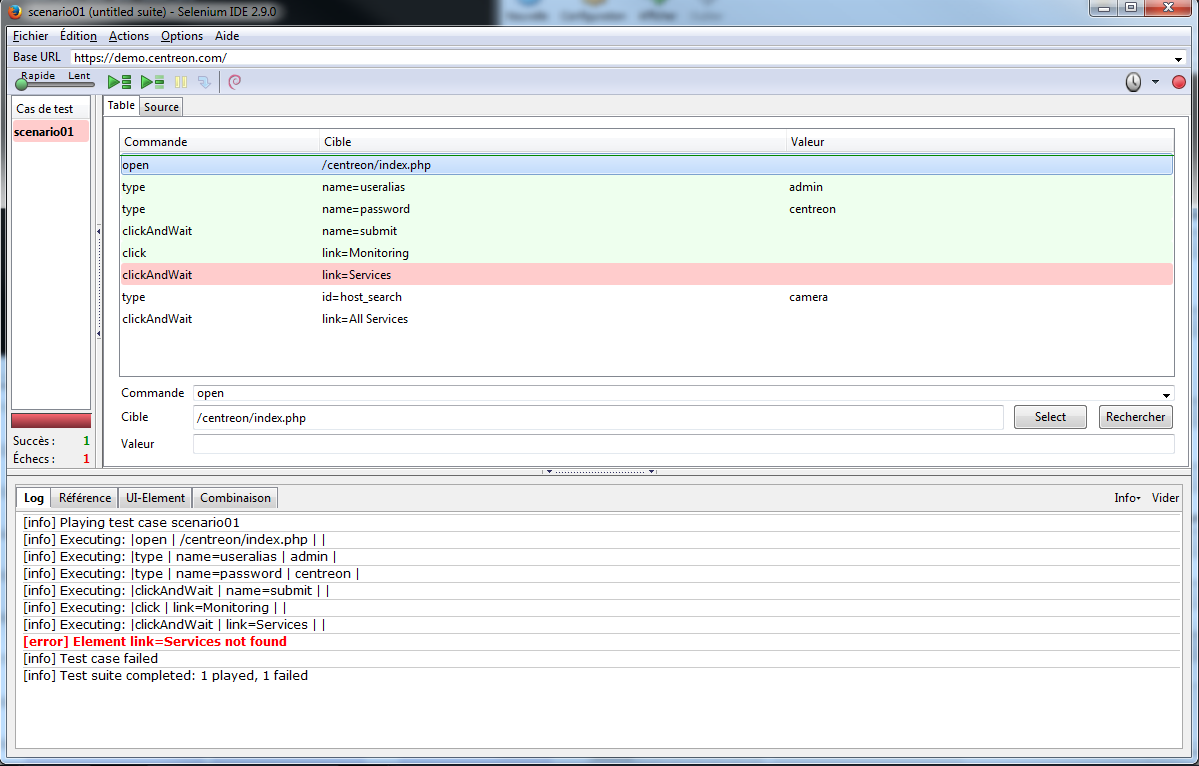Switch to the Table tab
The width and height of the screenshot is (1199, 766).
[x=121, y=105]
